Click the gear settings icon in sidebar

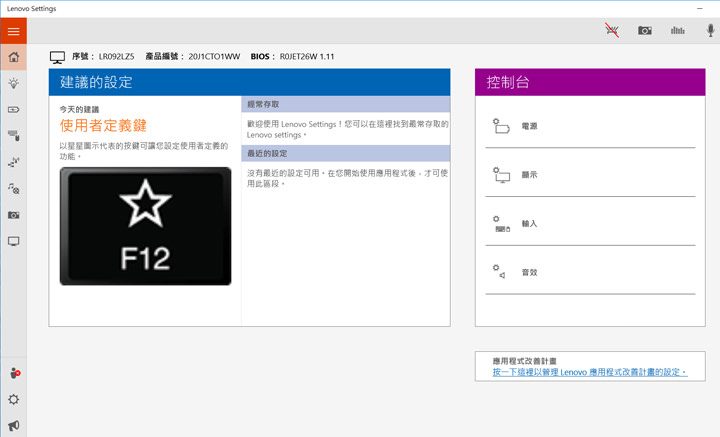click(x=14, y=399)
